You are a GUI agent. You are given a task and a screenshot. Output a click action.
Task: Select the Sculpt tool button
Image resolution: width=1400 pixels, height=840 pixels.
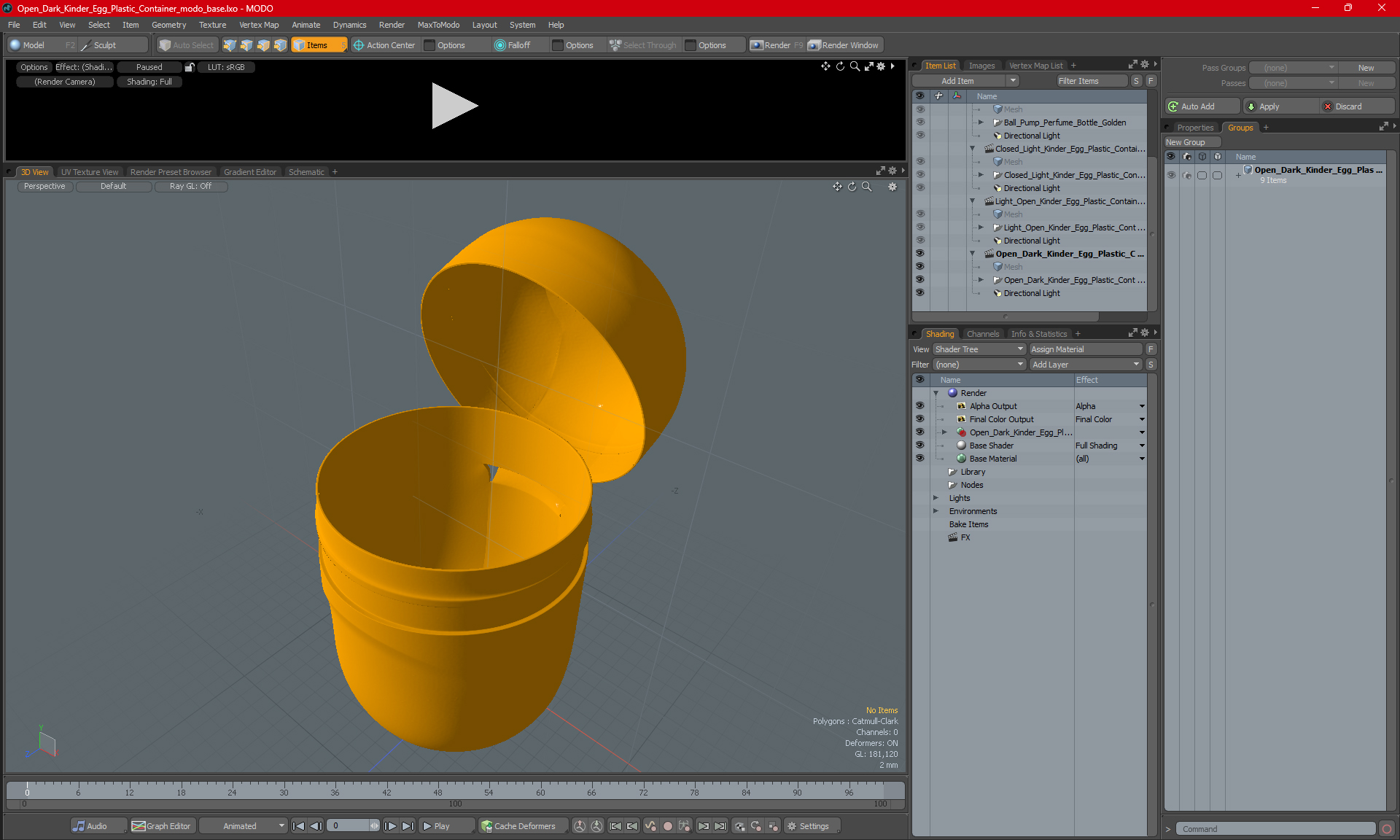pyautogui.click(x=113, y=45)
